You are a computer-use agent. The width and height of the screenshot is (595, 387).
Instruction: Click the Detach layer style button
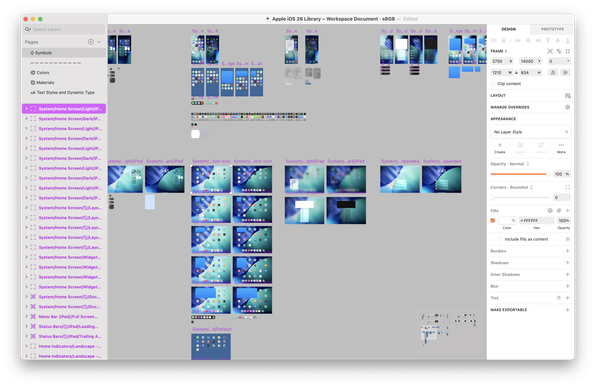[x=541, y=148]
